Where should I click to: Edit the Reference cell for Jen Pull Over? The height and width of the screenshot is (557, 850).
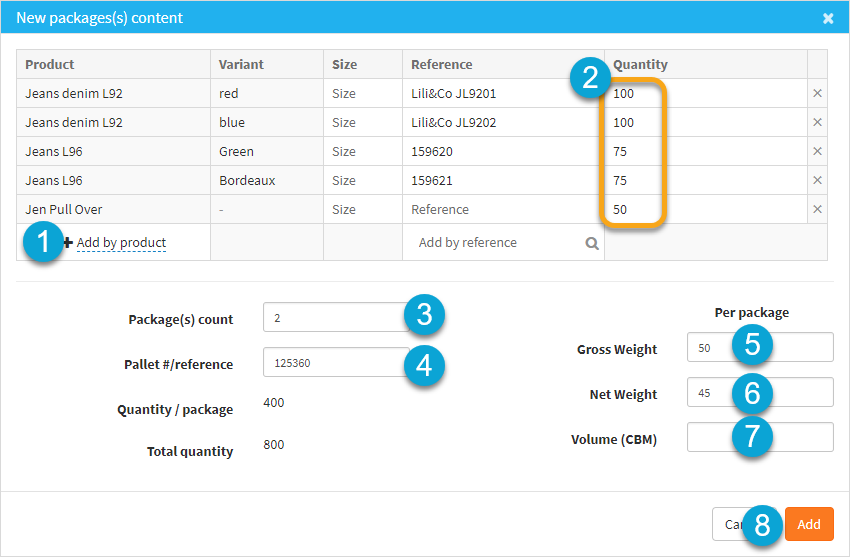502,210
